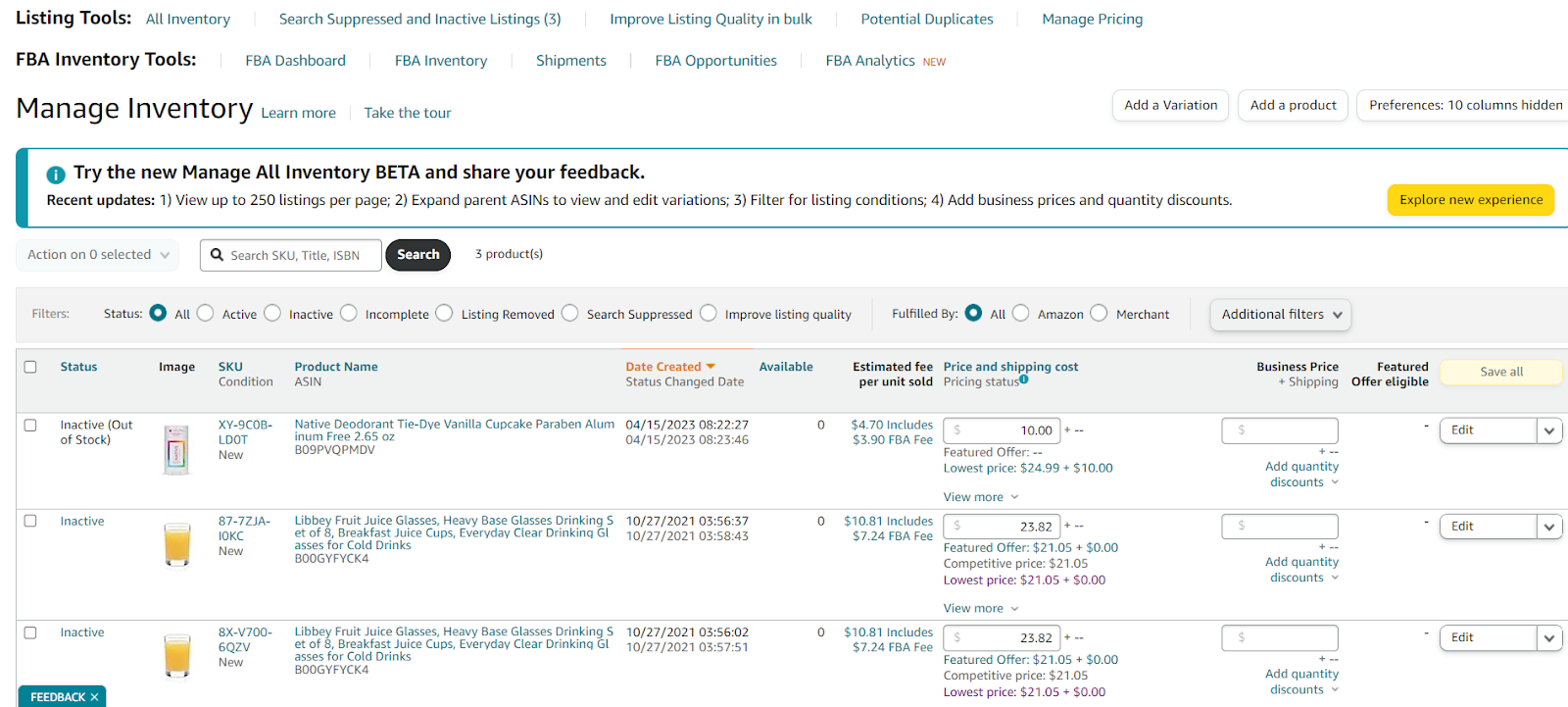
Task: Click the Explore new experience button
Action: click(x=1470, y=200)
